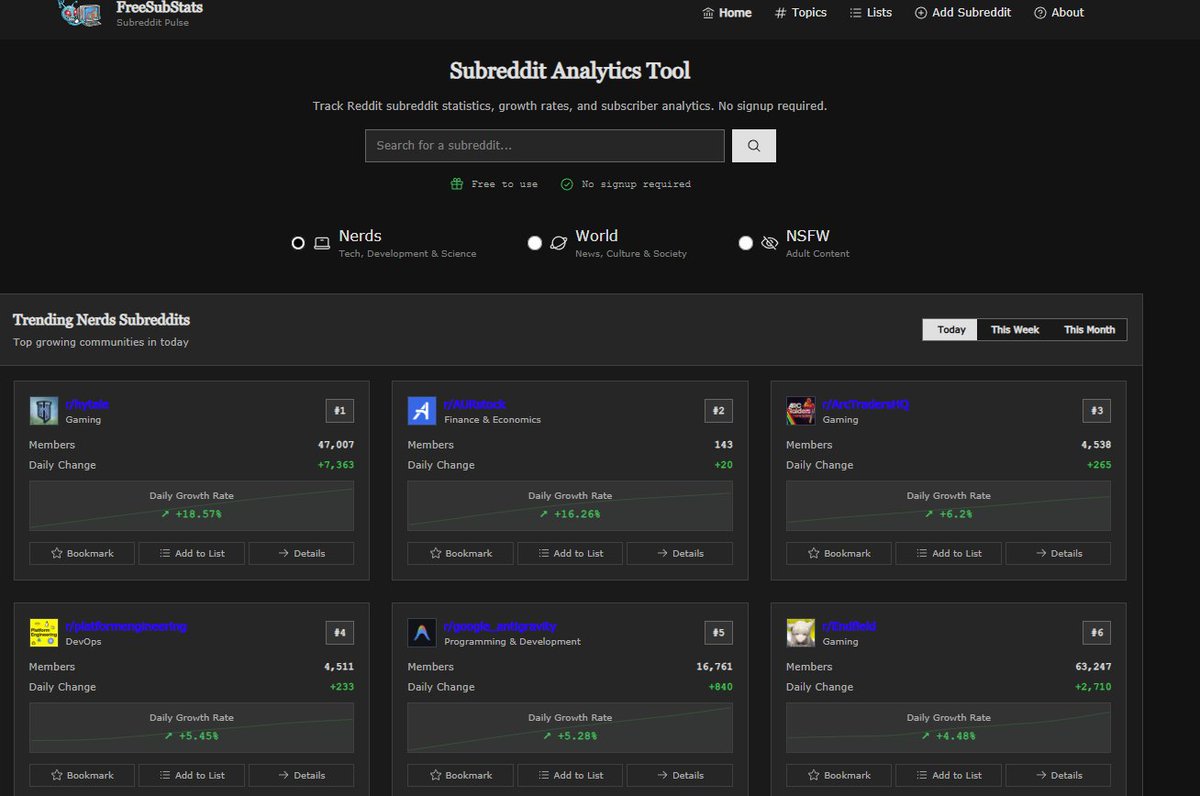This screenshot has height=796, width=1200.
Task: Click Add to List on card #5
Action: (570, 775)
